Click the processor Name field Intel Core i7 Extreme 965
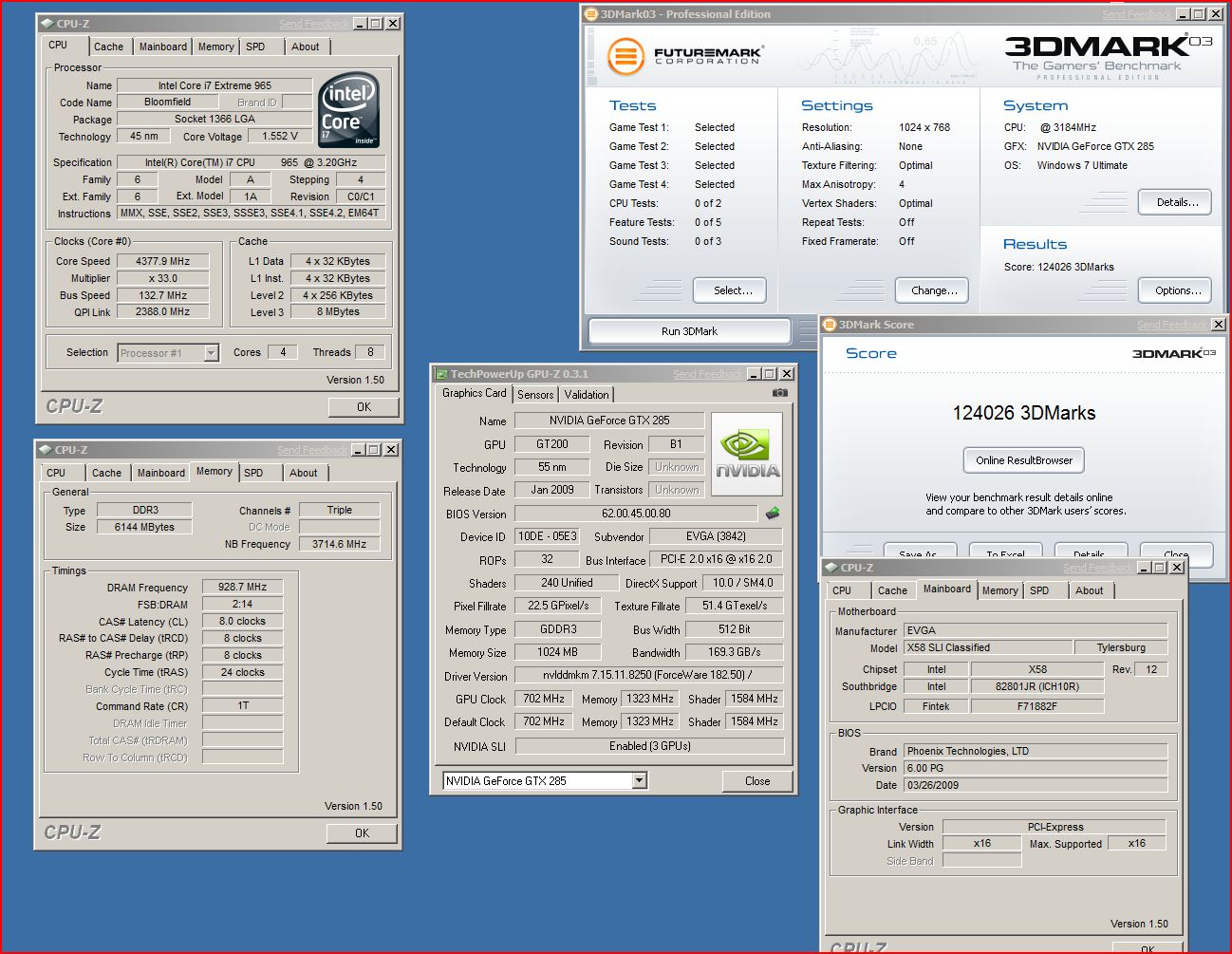This screenshot has height=954, width=1232. (215, 85)
